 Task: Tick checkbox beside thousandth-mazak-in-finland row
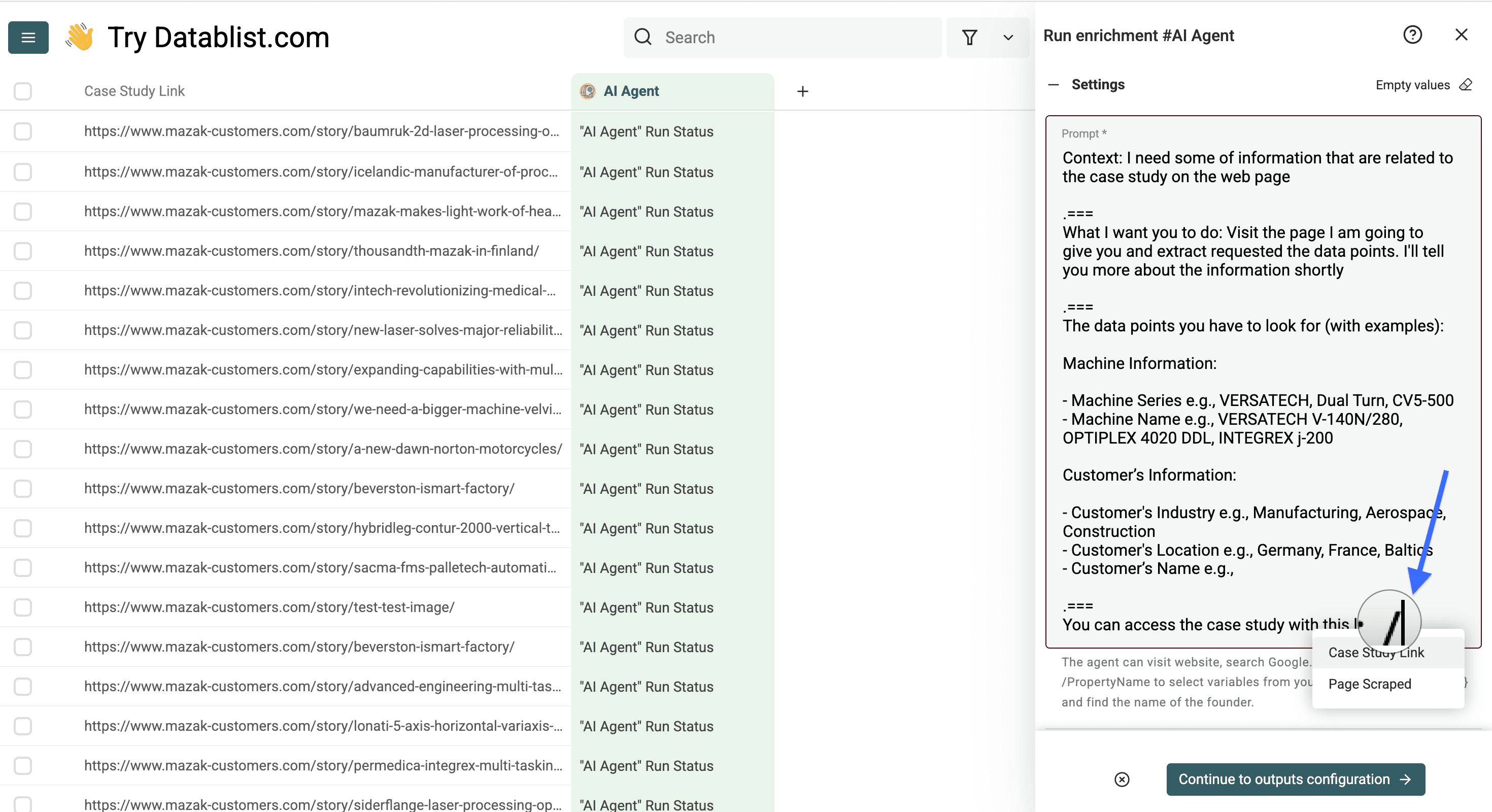[x=23, y=251]
